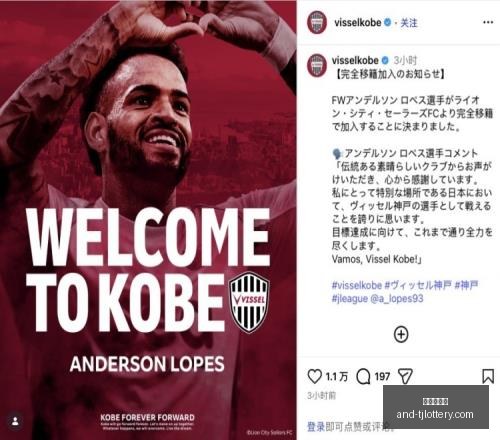Open the Welcome to Kobe post image

pyautogui.click(x=148, y=220)
